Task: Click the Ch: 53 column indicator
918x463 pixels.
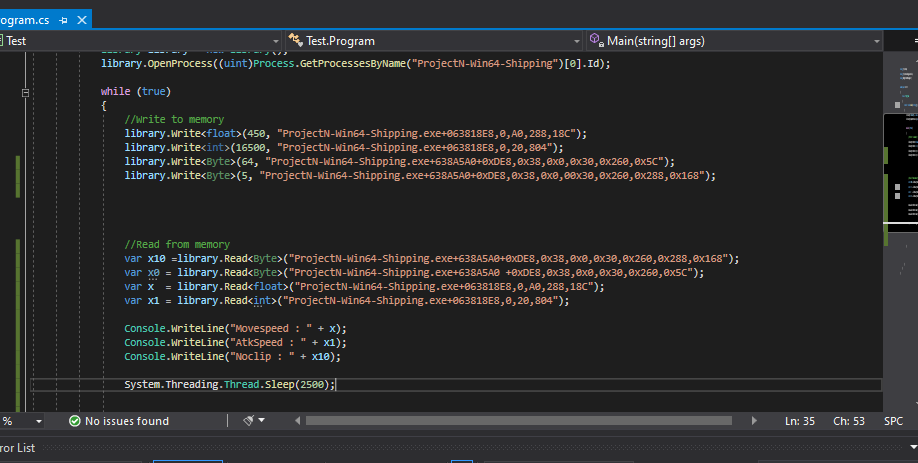Action: pos(849,421)
